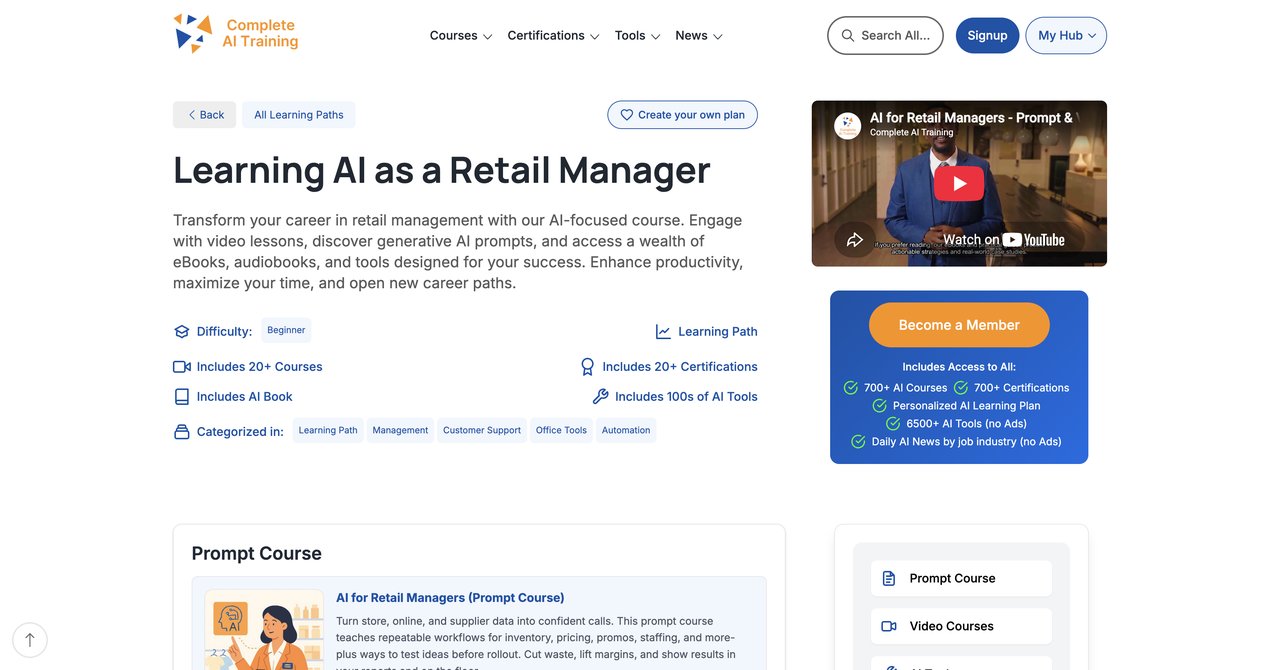The width and height of the screenshot is (1280, 670).
Task: Click the scroll-to-top arrow button
Action: (30, 640)
